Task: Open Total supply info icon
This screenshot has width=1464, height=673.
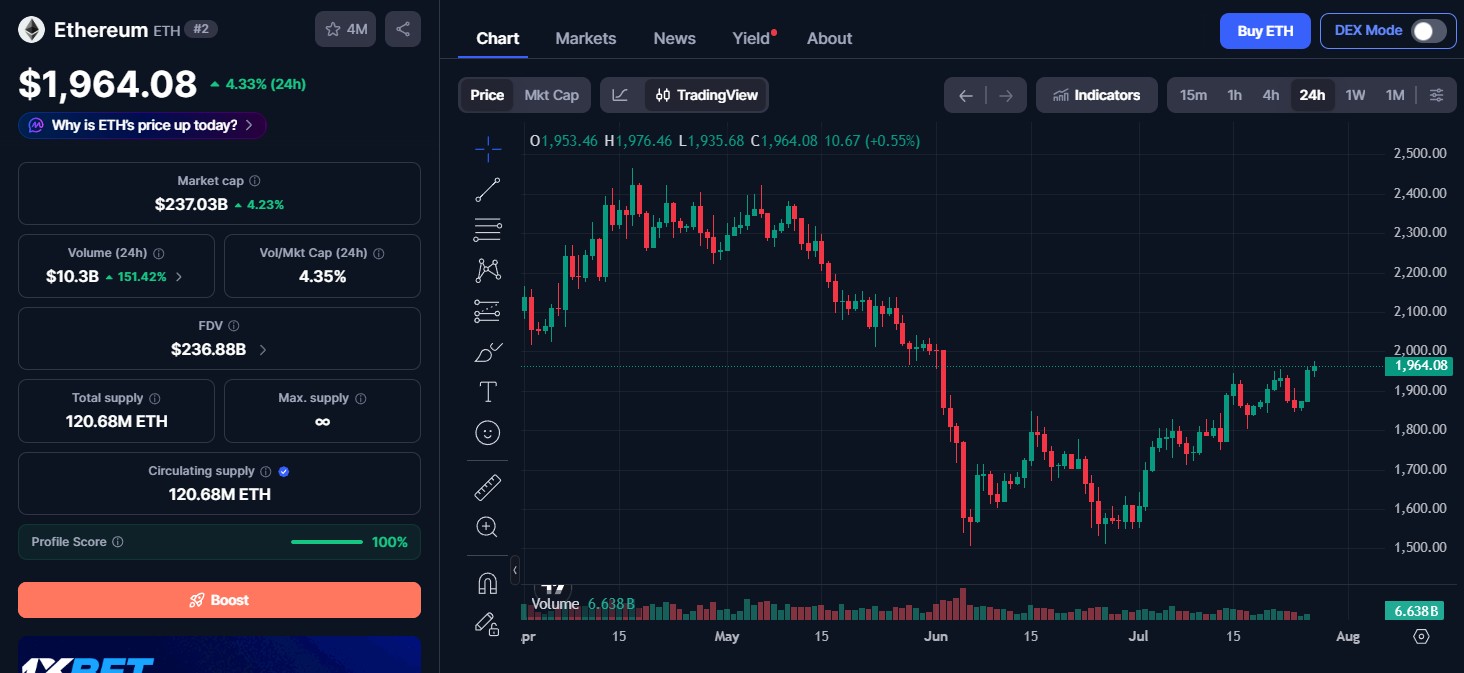Action: (155, 398)
